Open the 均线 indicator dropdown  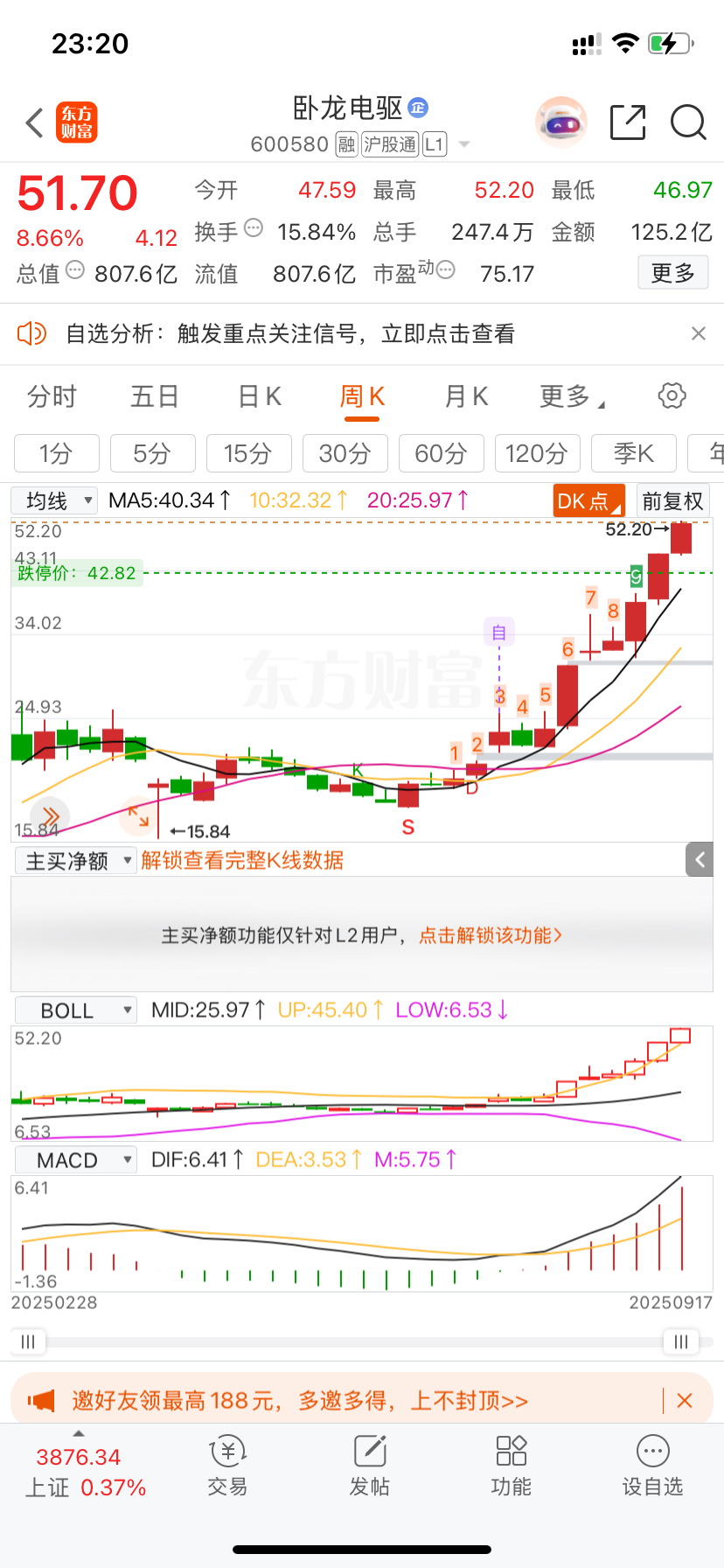[x=54, y=500]
